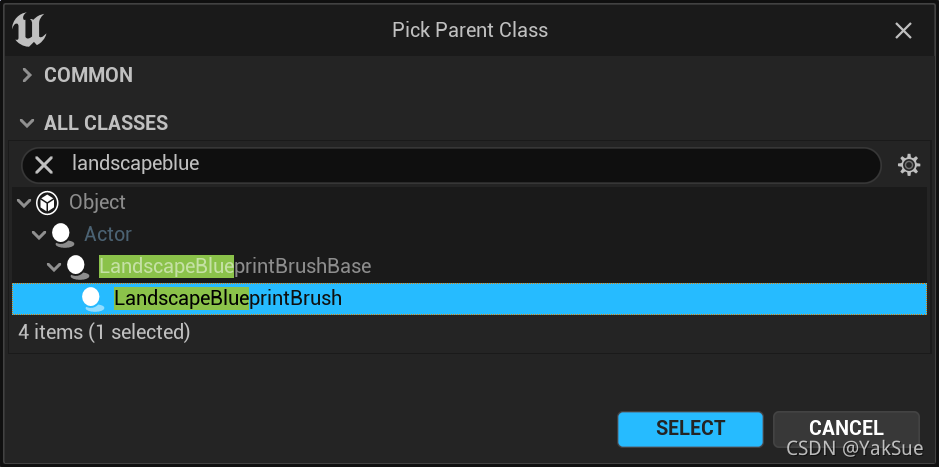Screen dimensions: 939x467
Task: Clear the class search text
Action: point(44,165)
